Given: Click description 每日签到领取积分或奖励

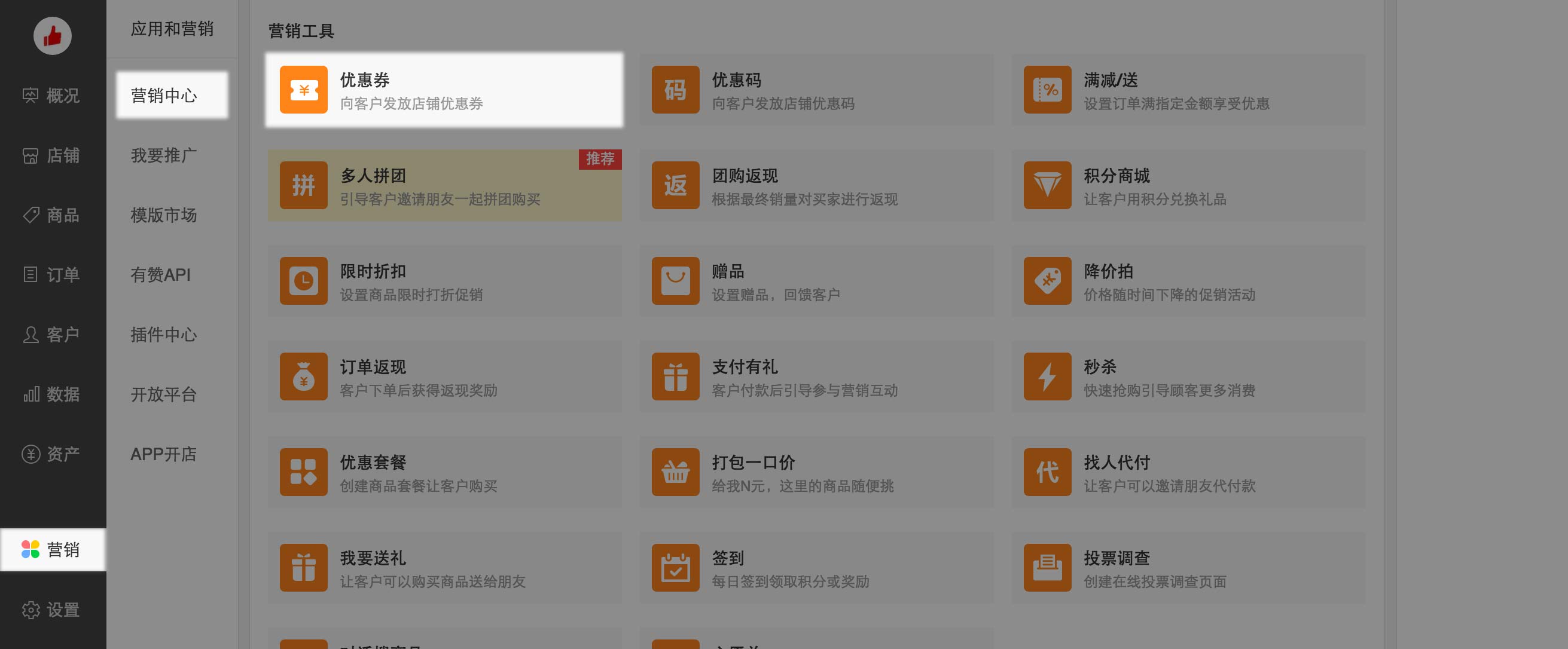Looking at the screenshot, I should point(791,581).
